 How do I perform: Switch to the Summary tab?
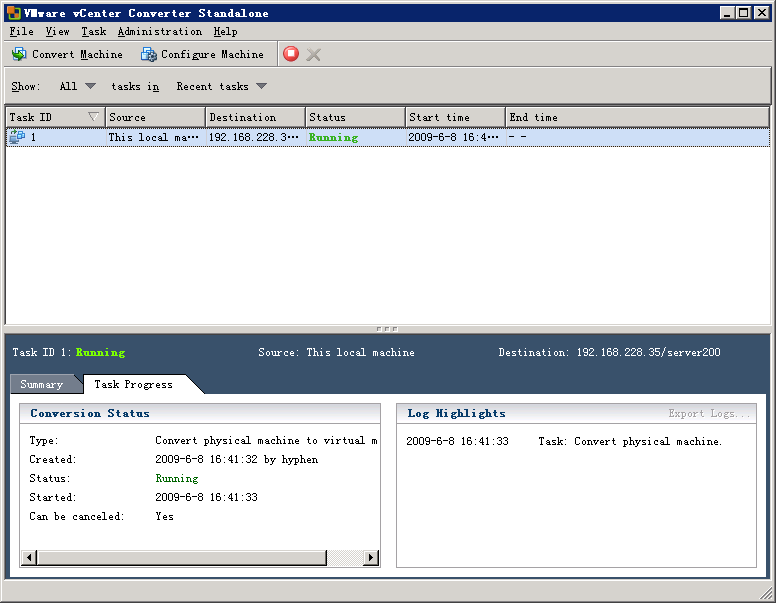point(42,384)
